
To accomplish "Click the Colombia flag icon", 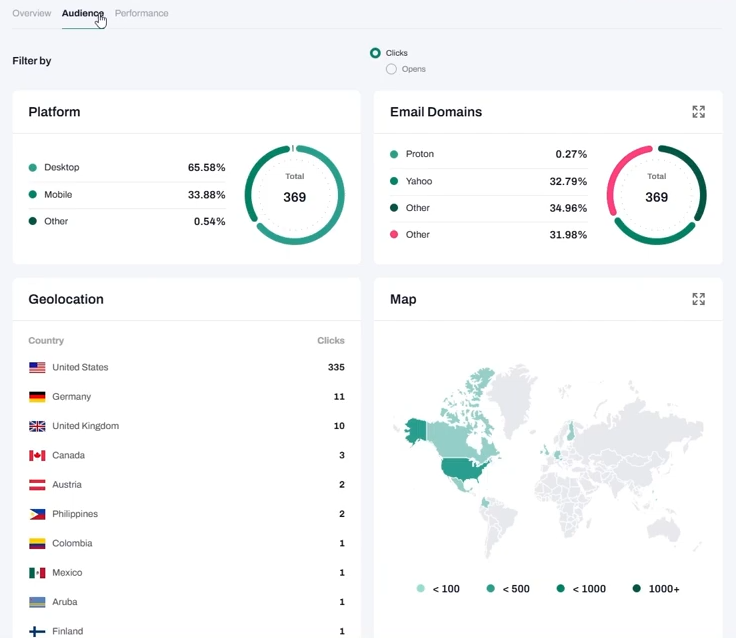I will [x=37, y=544].
